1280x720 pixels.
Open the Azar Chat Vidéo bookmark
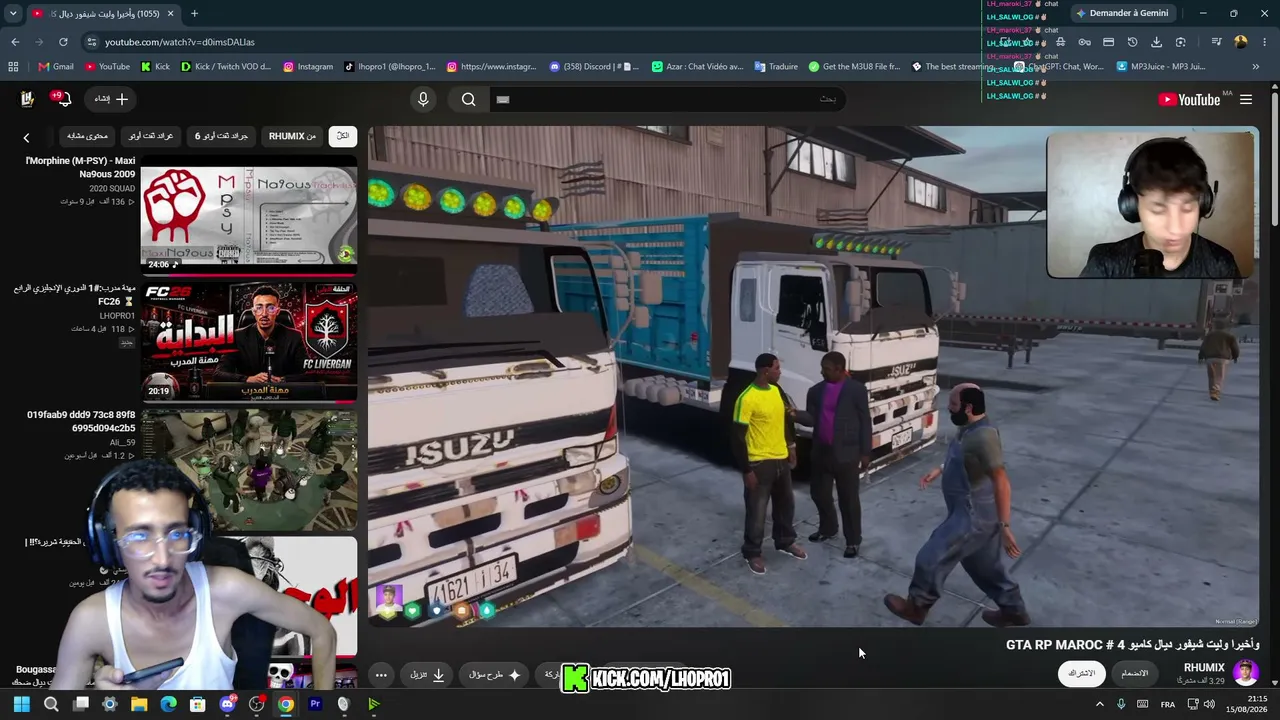[697, 67]
